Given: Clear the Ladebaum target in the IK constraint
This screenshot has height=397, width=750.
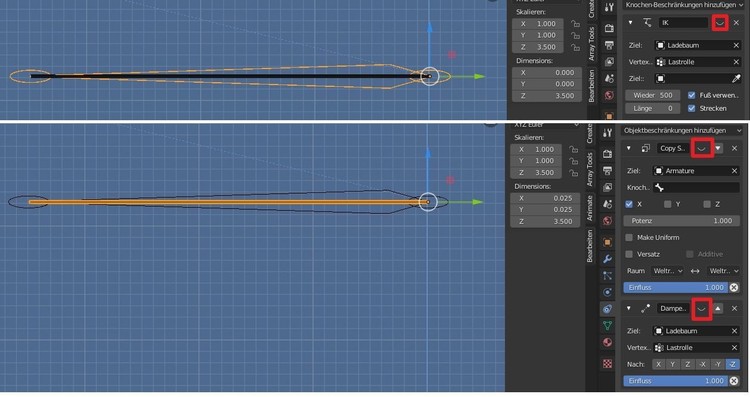Looking at the screenshot, I should pos(736,45).
